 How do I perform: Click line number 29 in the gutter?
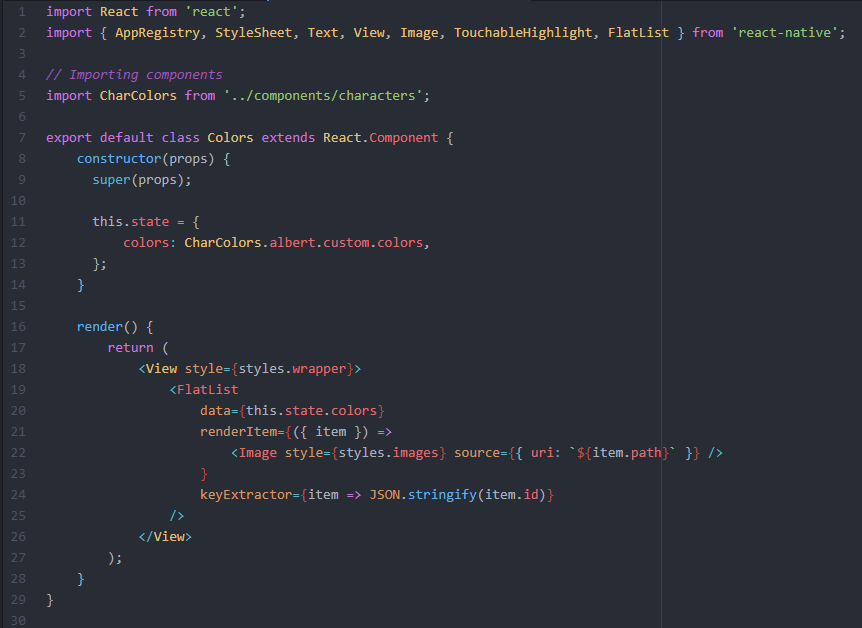click(18, 599)
